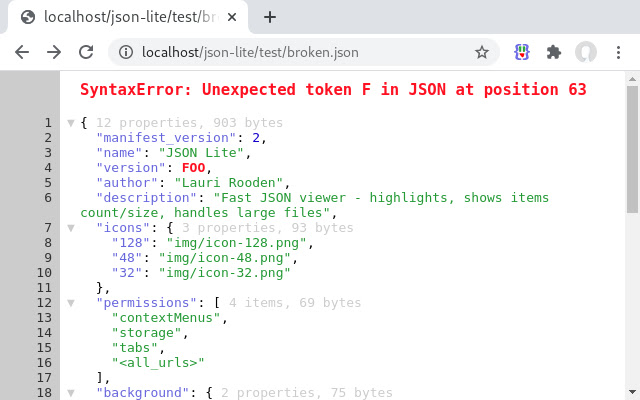The width and height of the screenshot is (640, 400).
Task: Collapse the "icons" object
Action: coord(70,228)
